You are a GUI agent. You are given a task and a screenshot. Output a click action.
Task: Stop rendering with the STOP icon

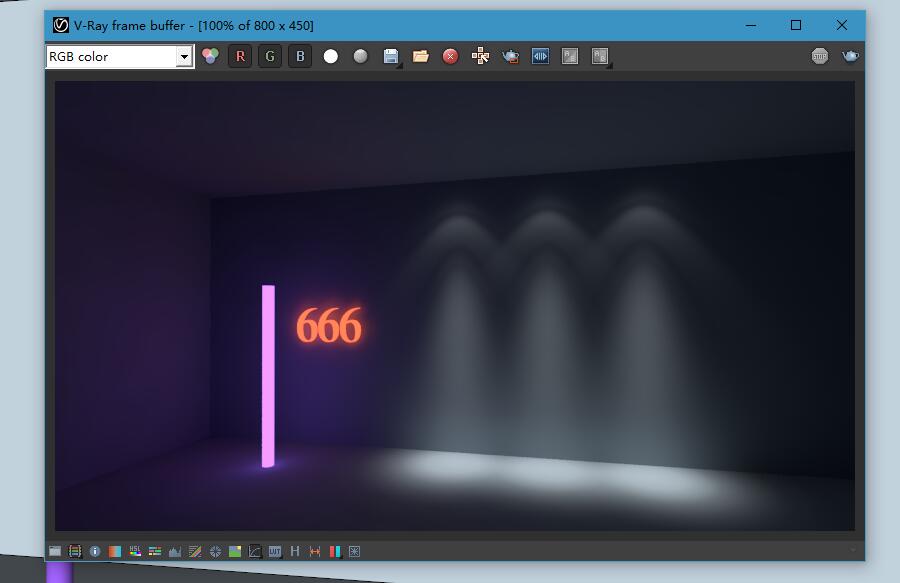click(820, 56)
